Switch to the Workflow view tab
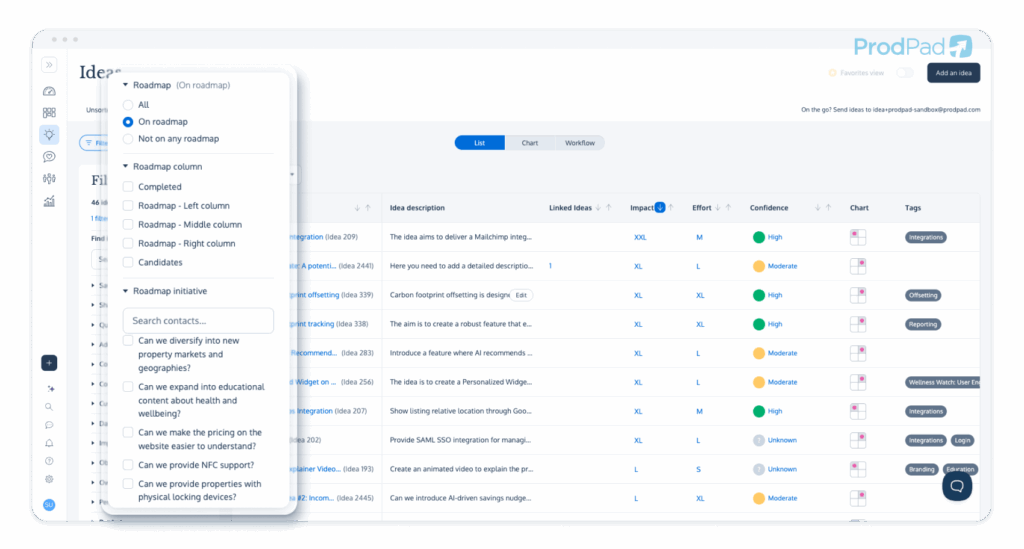1024x549 pixels. click(x=579, y=143)
